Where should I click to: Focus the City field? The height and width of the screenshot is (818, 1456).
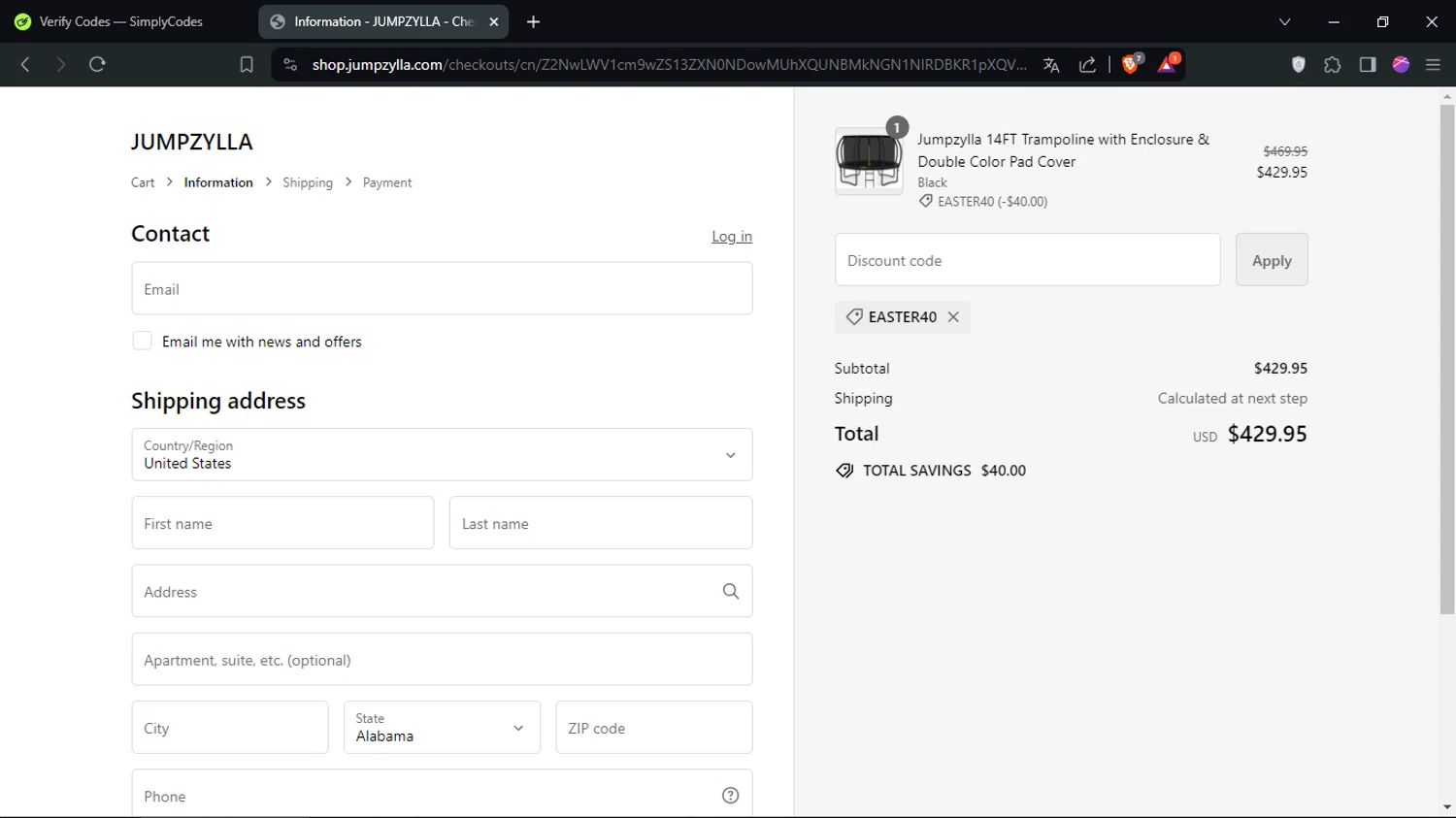point(230,727)
